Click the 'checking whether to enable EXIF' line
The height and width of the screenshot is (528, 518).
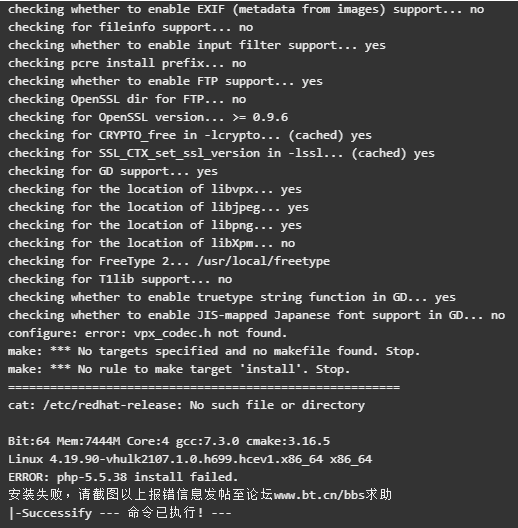pyautogui.click(x=246, y=9)
